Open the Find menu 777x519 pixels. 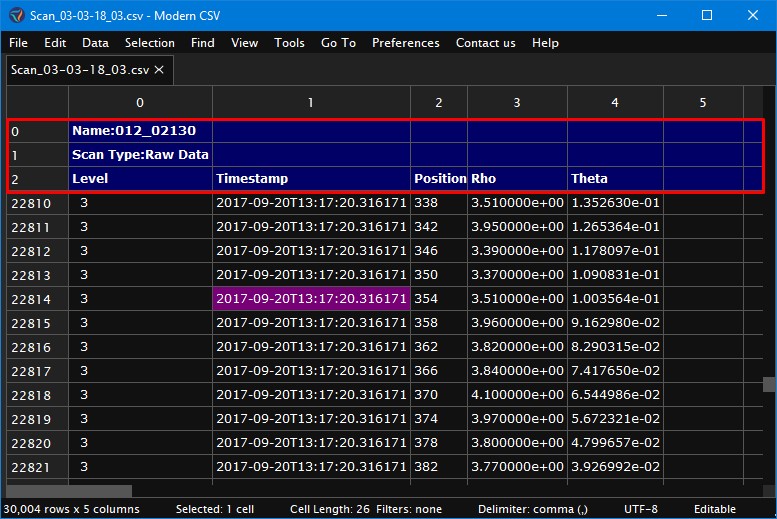point(203,43)
